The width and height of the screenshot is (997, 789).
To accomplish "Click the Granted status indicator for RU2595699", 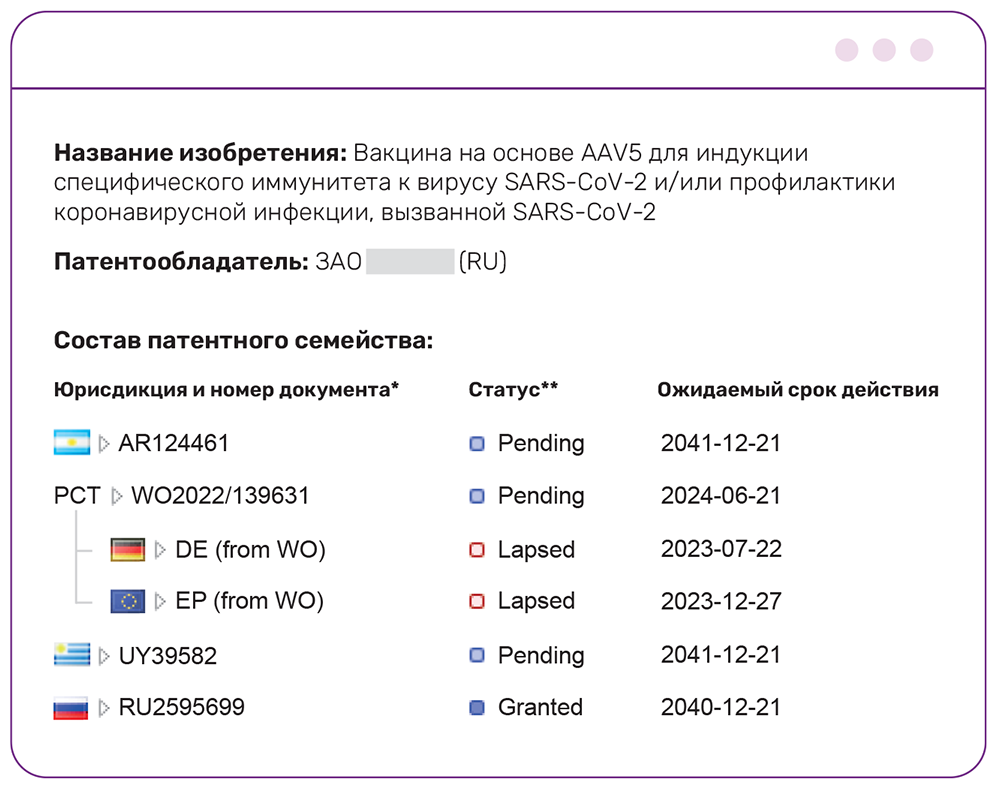I will 477,708.
